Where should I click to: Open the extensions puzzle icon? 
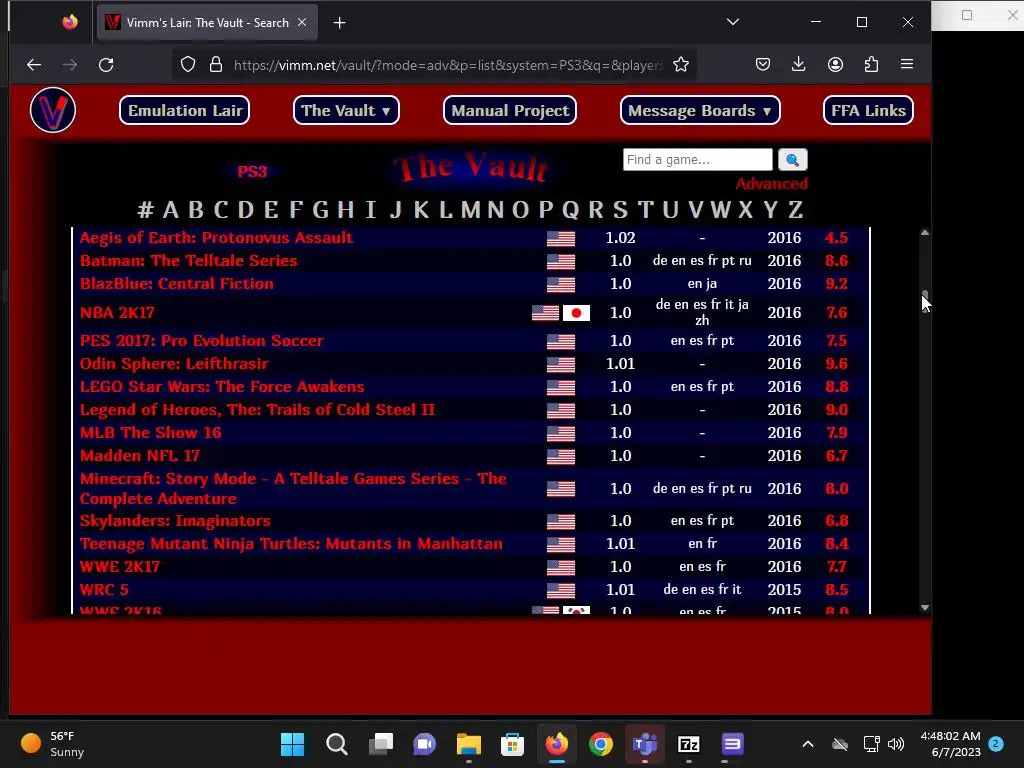pyautogui.click(x=871, y=65)
